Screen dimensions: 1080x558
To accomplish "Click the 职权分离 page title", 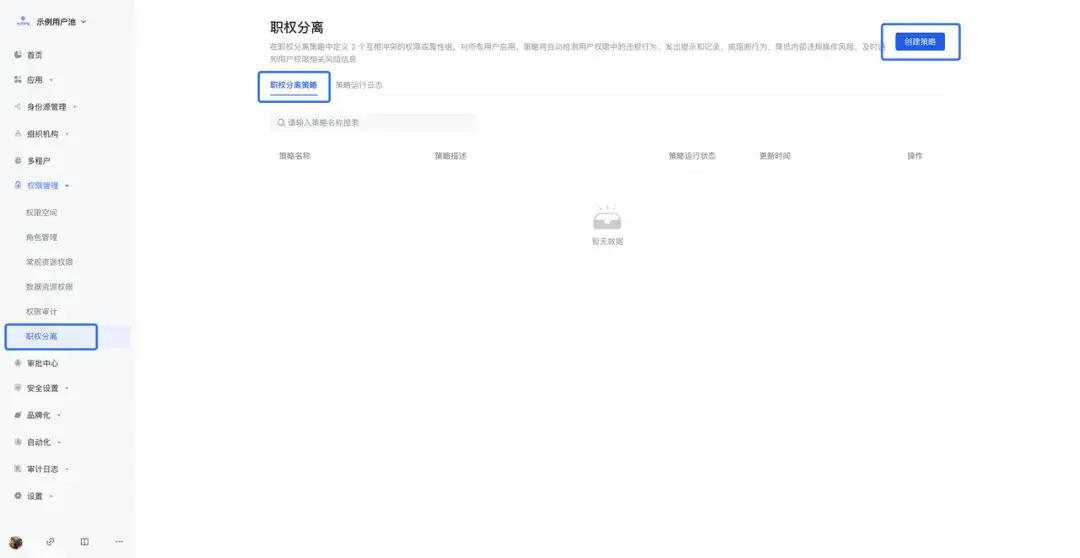I will [297, 28].
